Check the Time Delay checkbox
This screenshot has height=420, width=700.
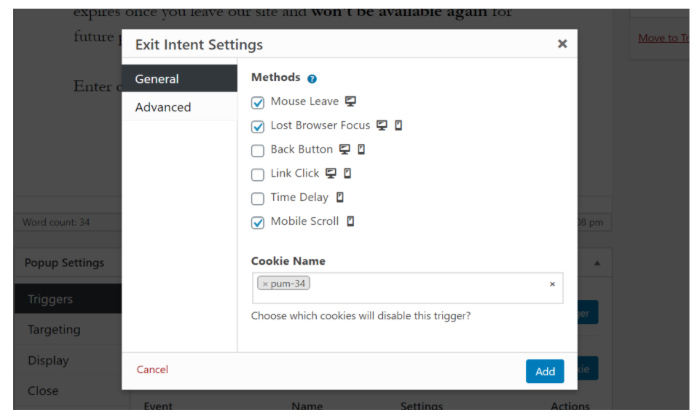click(x=258, y=198)
